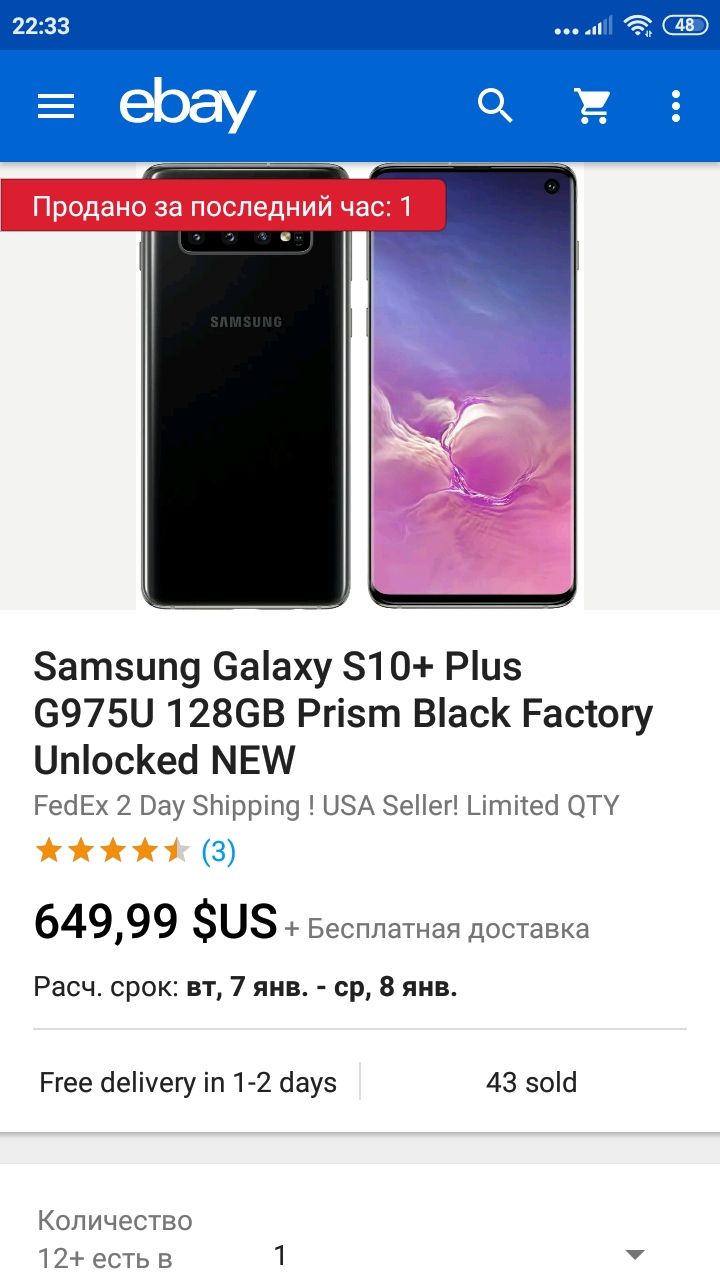Open the three-dot overflow menu

coord(676,106)
